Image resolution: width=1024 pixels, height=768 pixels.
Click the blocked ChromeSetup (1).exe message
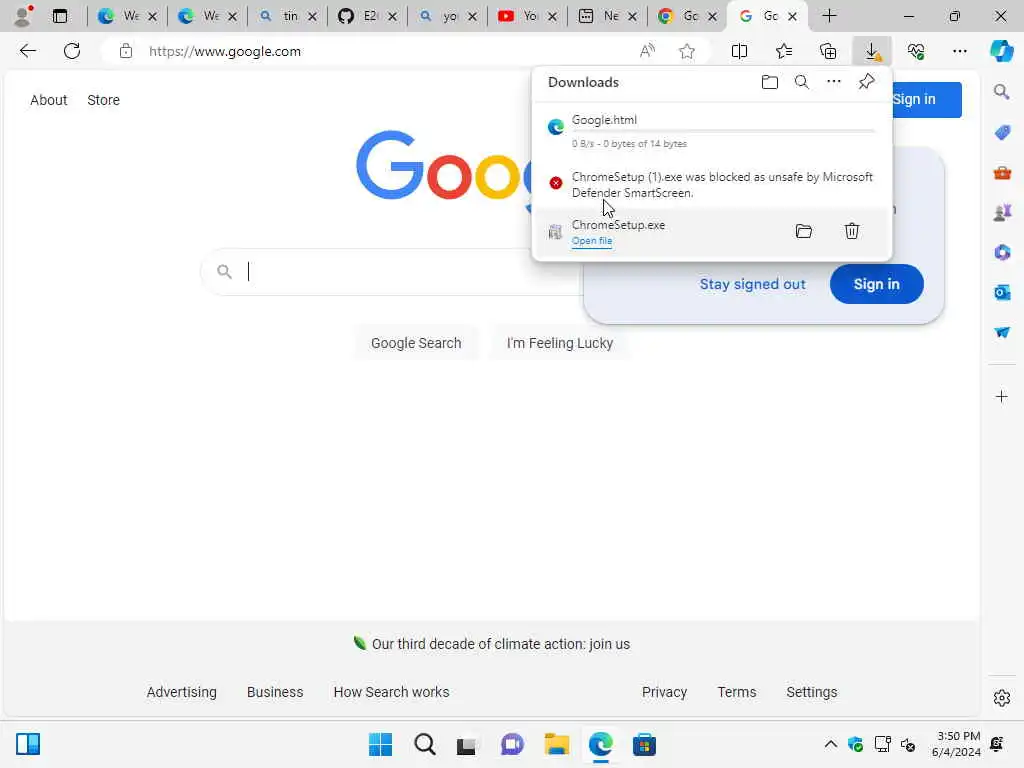tap(722, 185)
